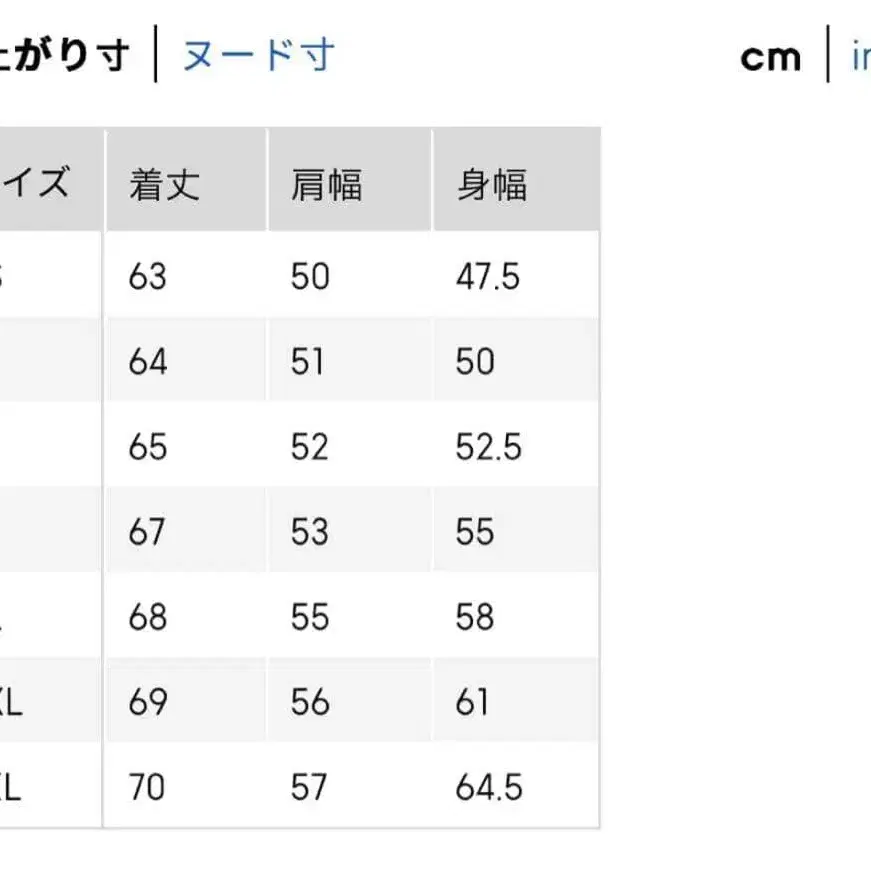Click the 身幅 value 47.5 cell
Screen dimensions: 871x871
489,276
